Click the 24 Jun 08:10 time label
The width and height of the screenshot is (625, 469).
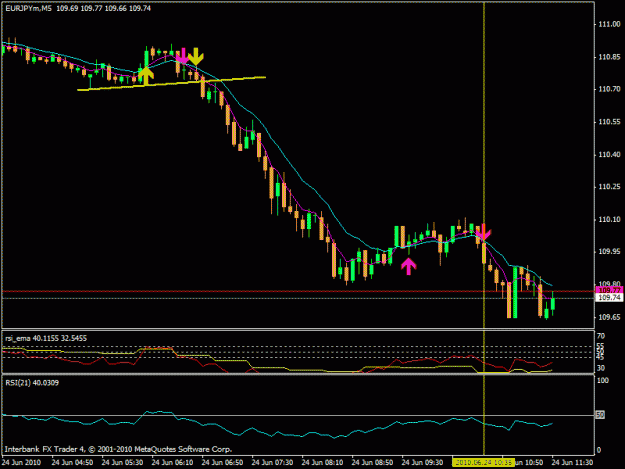click(322, 462)
